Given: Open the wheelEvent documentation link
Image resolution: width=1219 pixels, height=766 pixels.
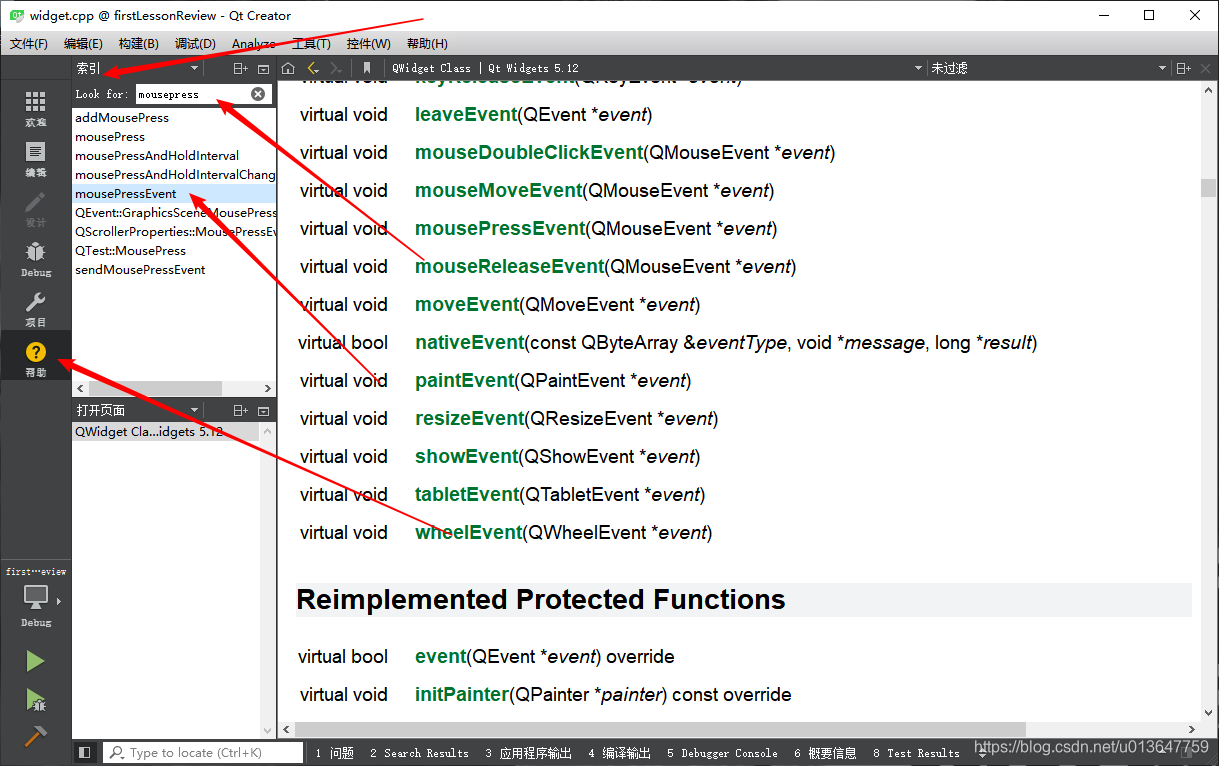Looking at the screenshot, I should (x=469, y=533).
